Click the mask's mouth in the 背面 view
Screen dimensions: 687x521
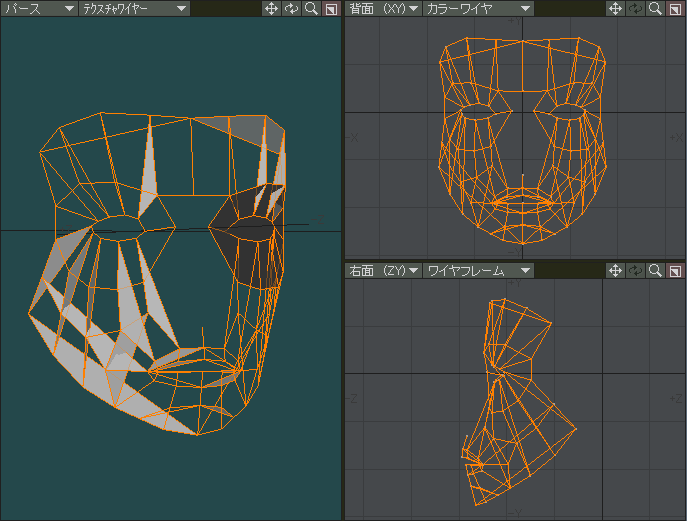[524, 203]
